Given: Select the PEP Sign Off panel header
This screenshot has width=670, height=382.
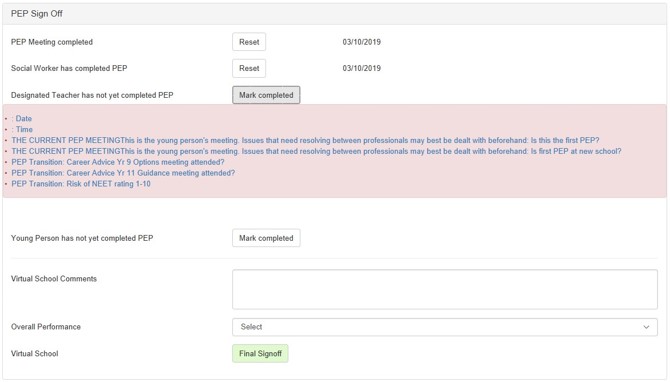Looking at the screenshot, I should pyautogui.click(x=335, y=14).
